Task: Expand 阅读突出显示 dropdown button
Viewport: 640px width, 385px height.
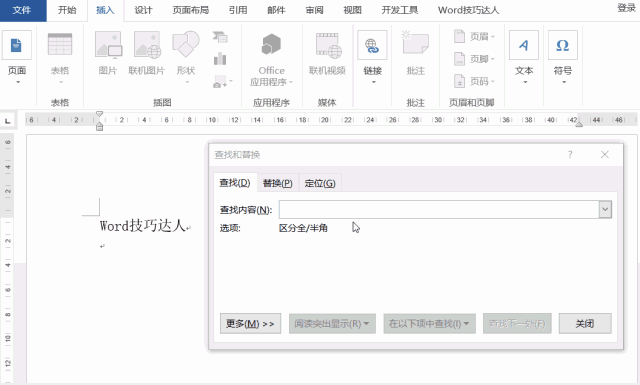Action: point(332,324)
